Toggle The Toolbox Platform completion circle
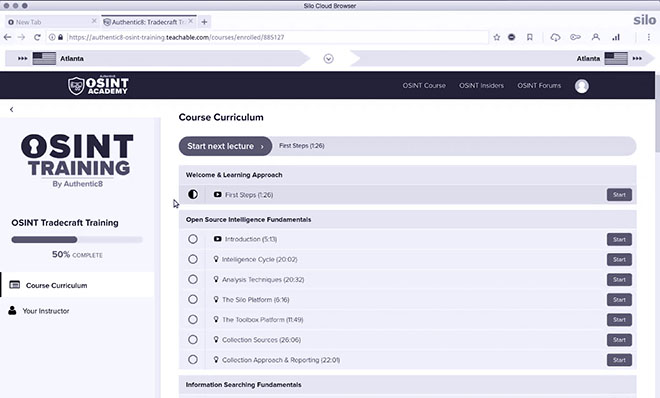The width and height of the screenshot is (660, 398). [x=193, y=319]
